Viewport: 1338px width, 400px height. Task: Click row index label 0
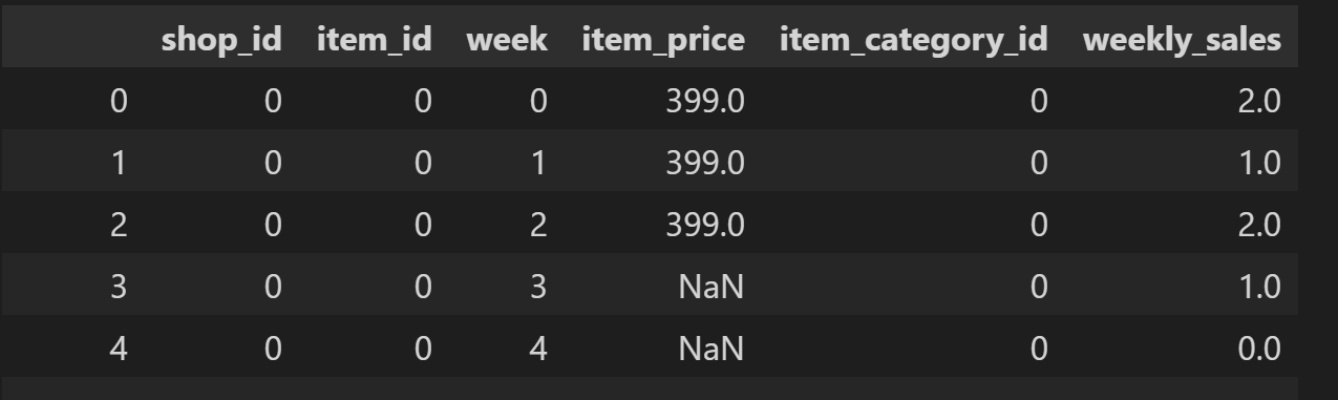tap(118, 101)
